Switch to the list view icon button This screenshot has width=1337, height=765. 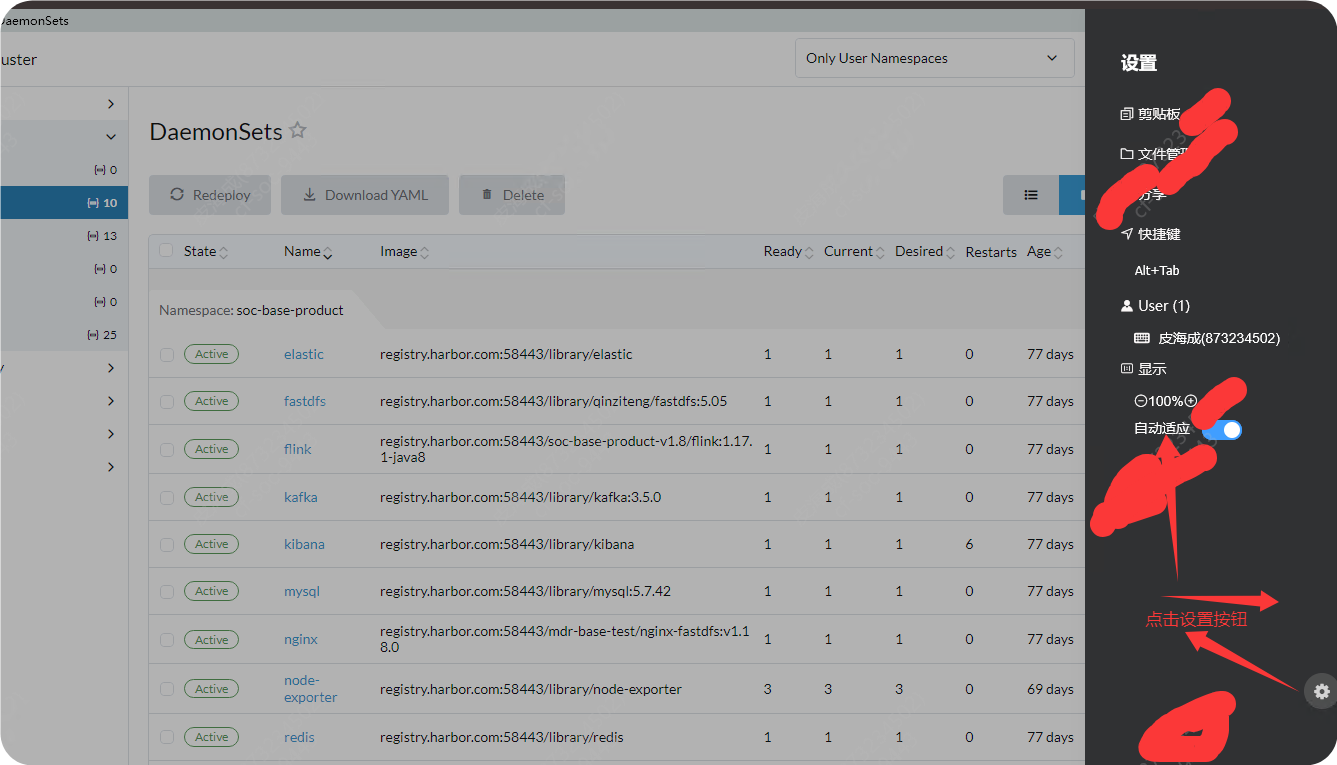[x=1031, y=195]
